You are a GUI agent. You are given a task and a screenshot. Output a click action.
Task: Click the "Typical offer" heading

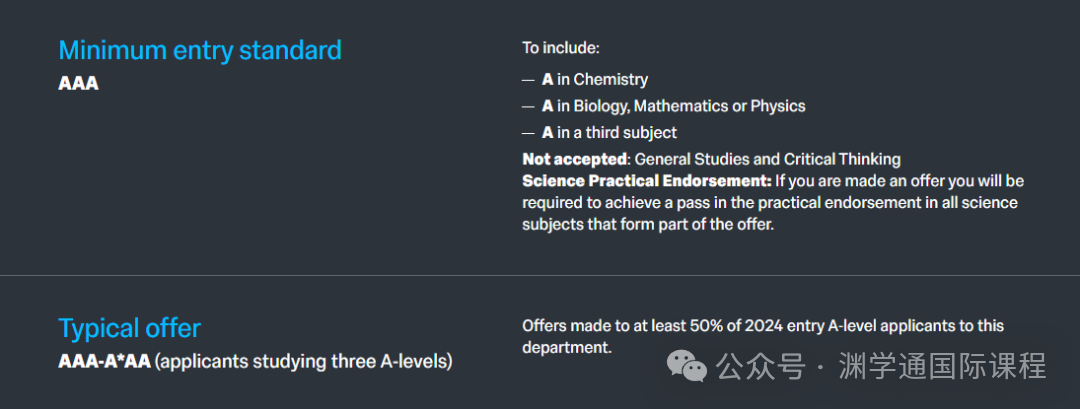(129, 328)
